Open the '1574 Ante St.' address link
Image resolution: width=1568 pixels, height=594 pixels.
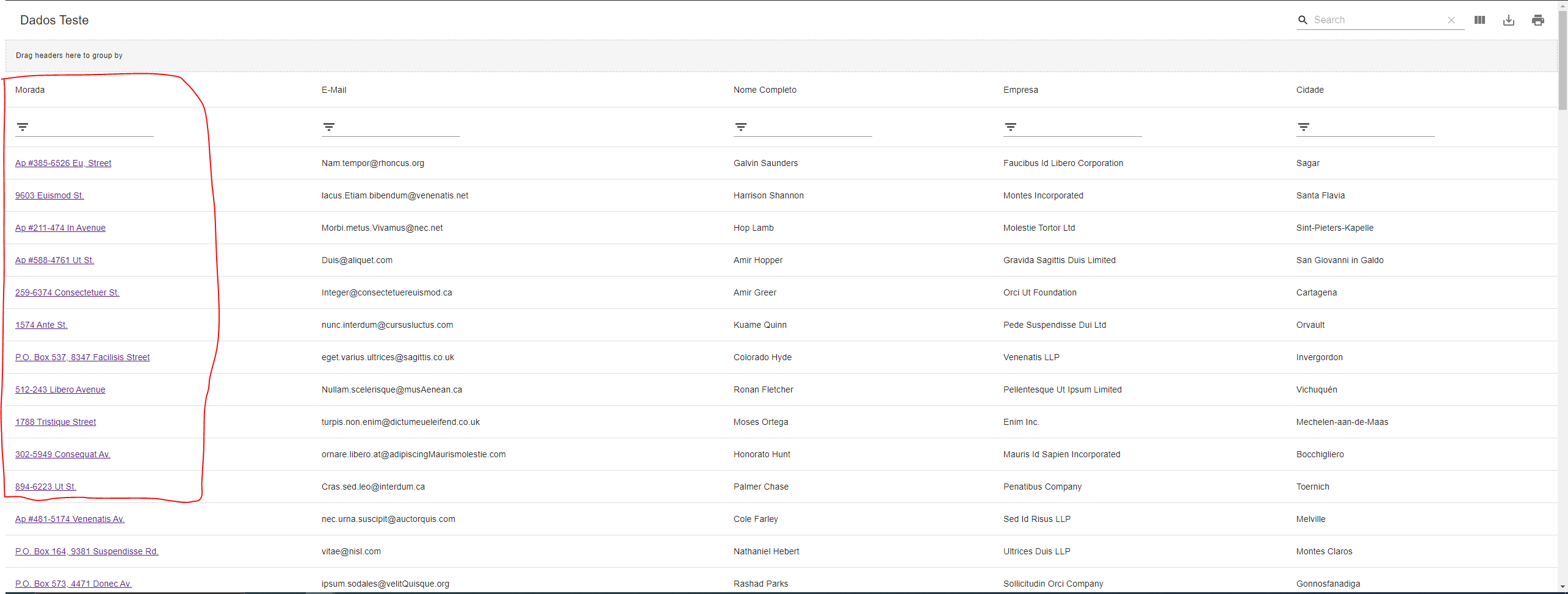tap(41, 325)
